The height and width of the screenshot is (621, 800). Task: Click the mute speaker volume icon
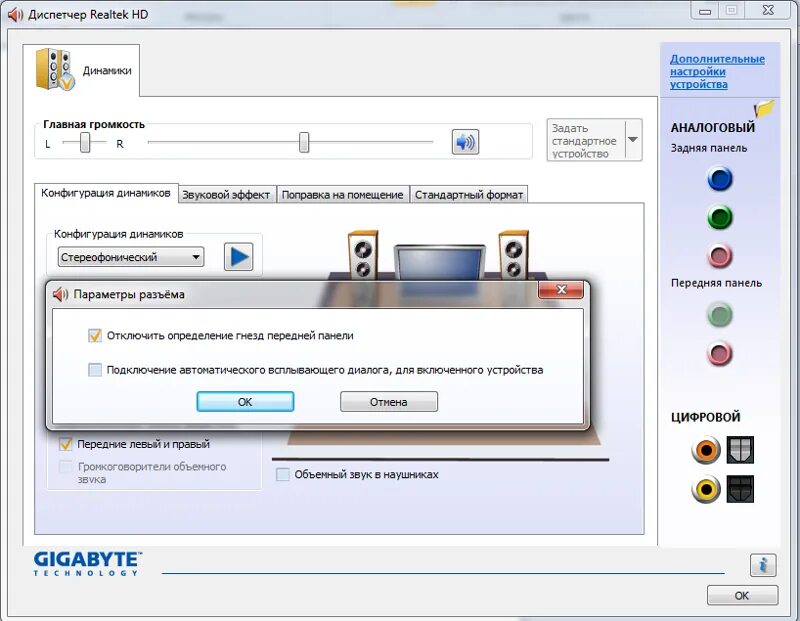pyautogui.click(x=465, y=142)
